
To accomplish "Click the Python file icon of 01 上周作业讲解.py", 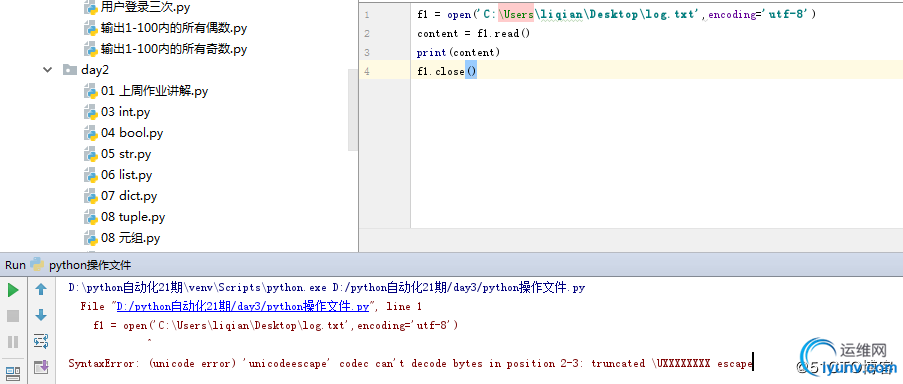I will [90, 91].
